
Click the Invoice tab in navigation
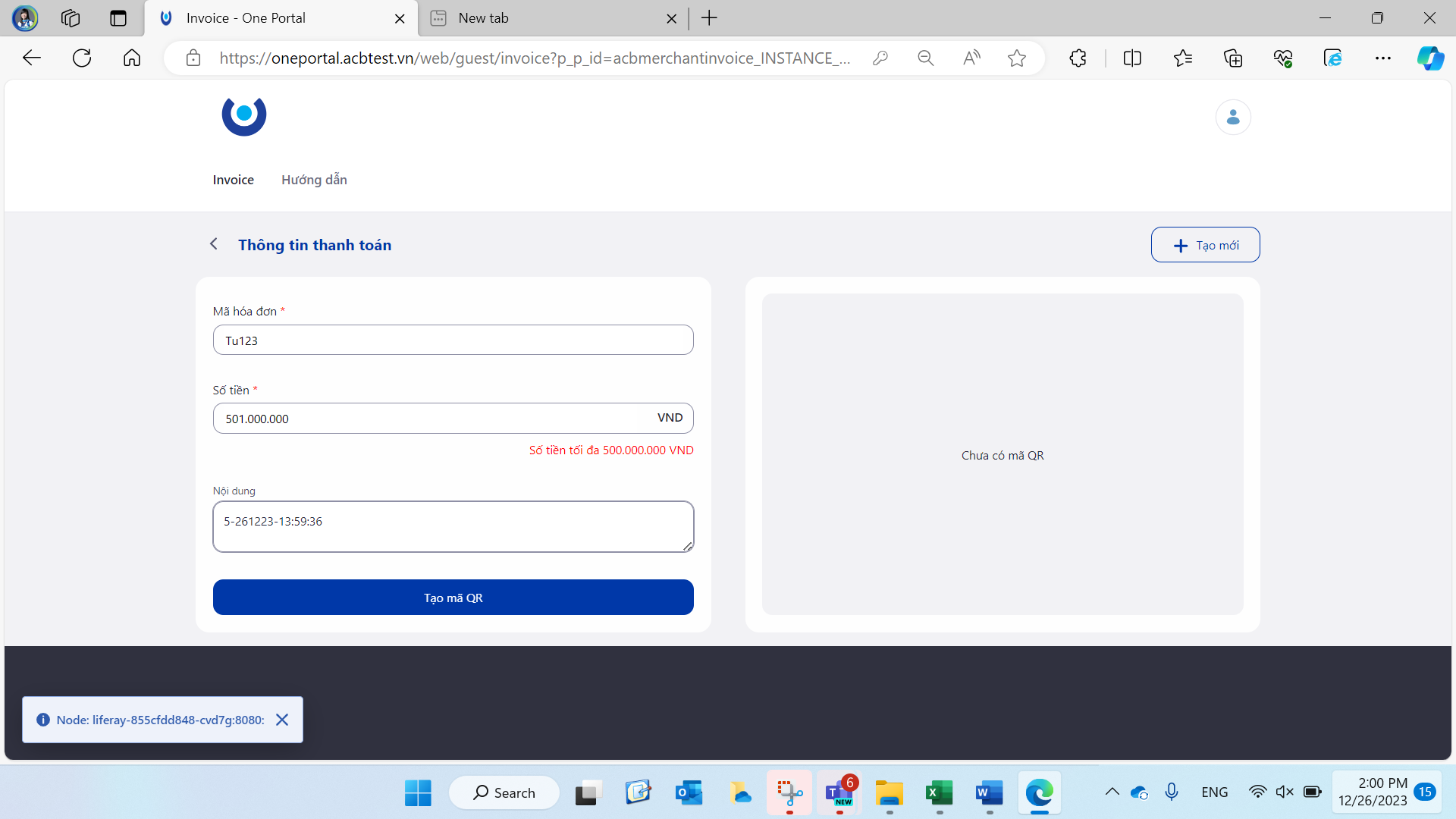coord(233,179)
